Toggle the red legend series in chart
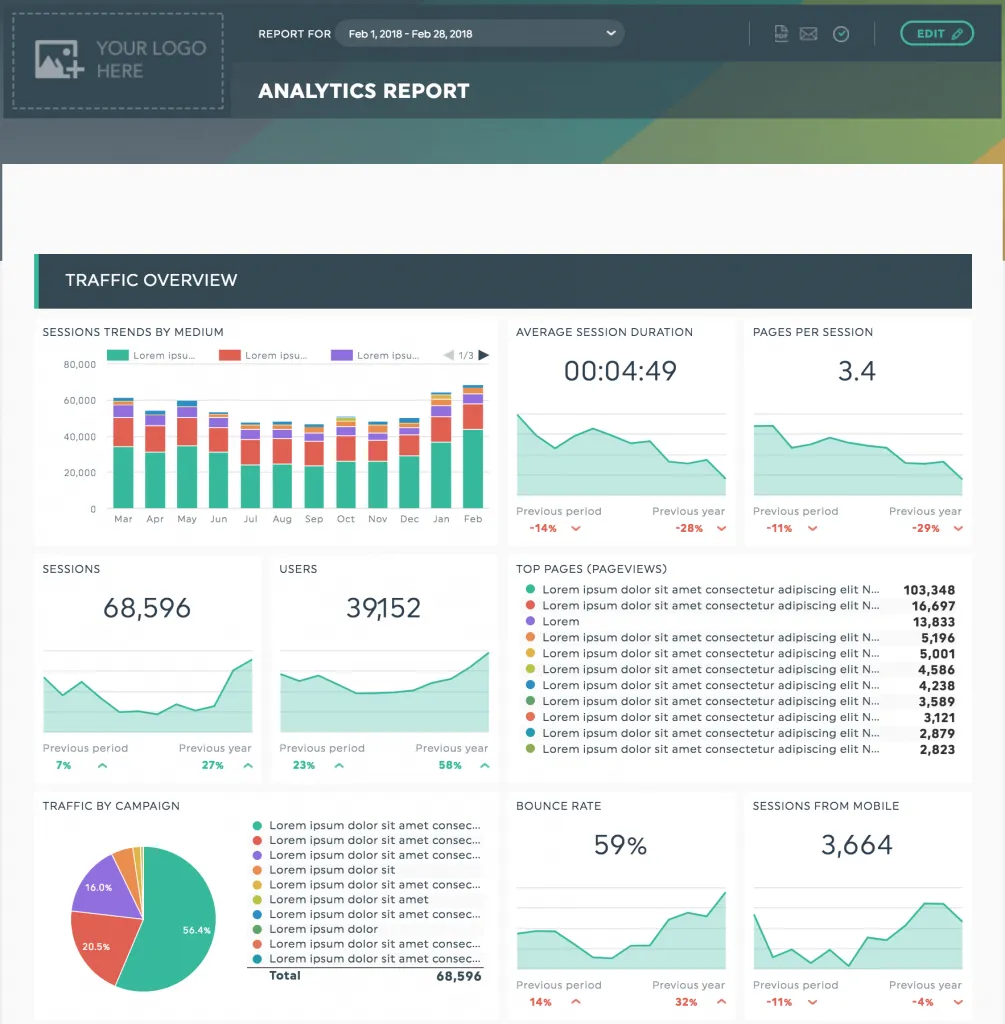The width and height of the screenshot is (1005, 1024). (x=263, y=355)
